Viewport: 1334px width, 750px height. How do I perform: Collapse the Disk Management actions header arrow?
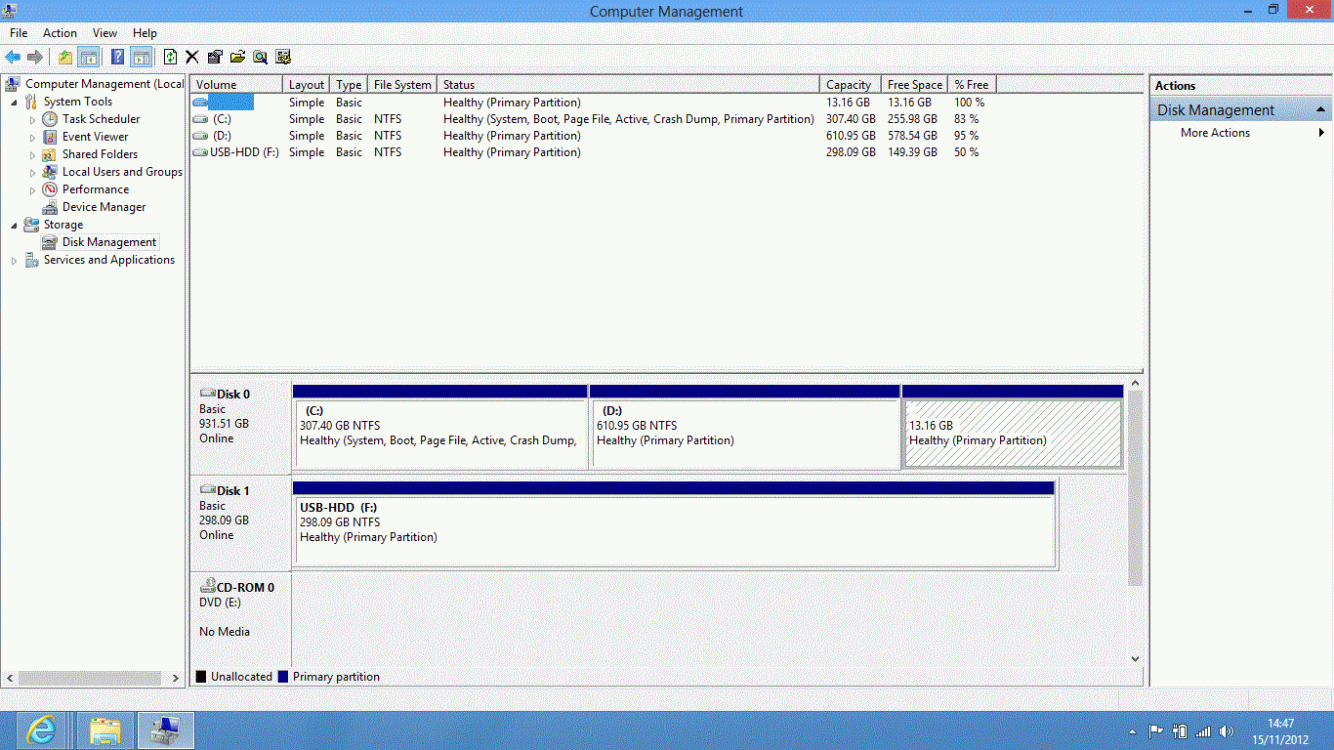point(1321,110)
